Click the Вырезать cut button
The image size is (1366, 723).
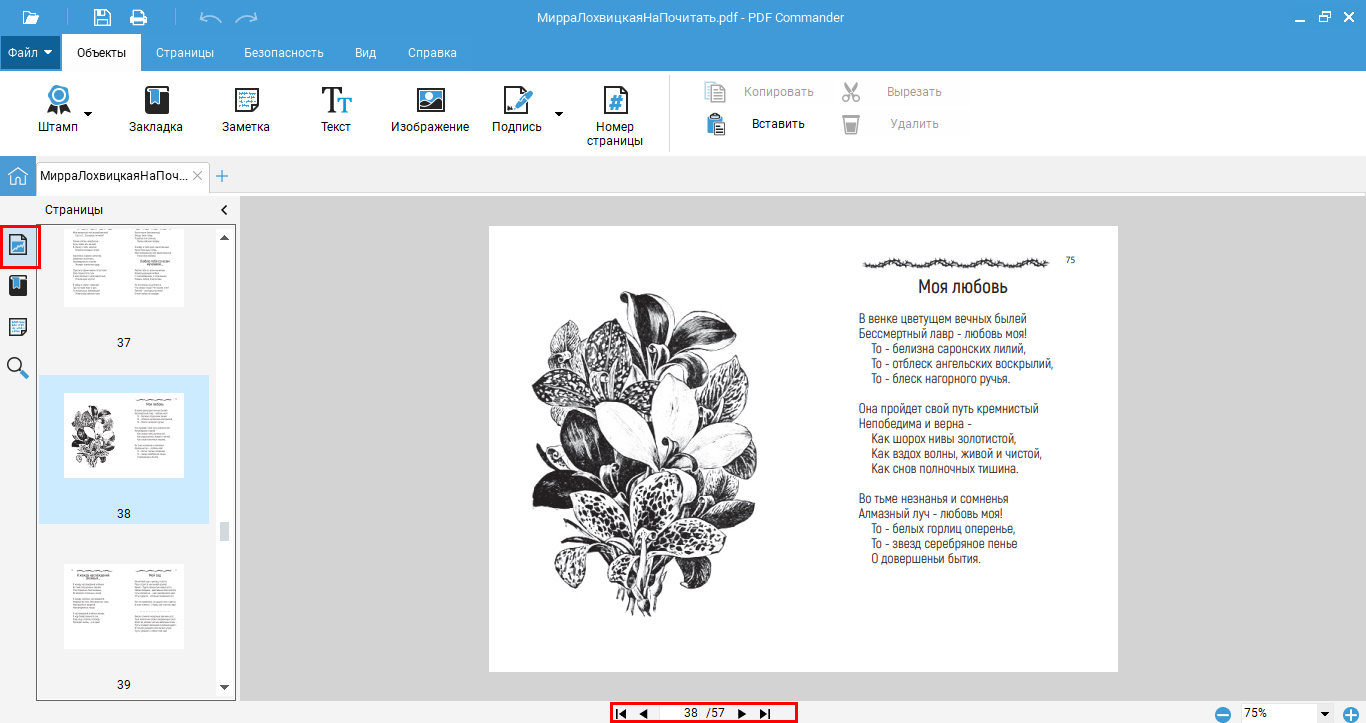point(891,92)
